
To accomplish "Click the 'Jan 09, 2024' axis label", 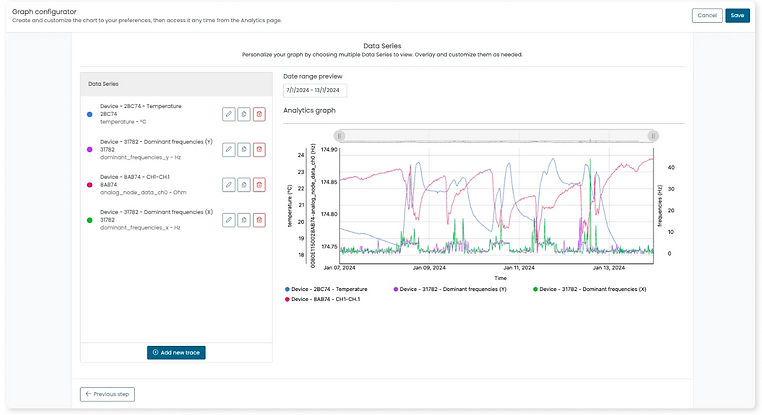I will click(x=429, y=268).
